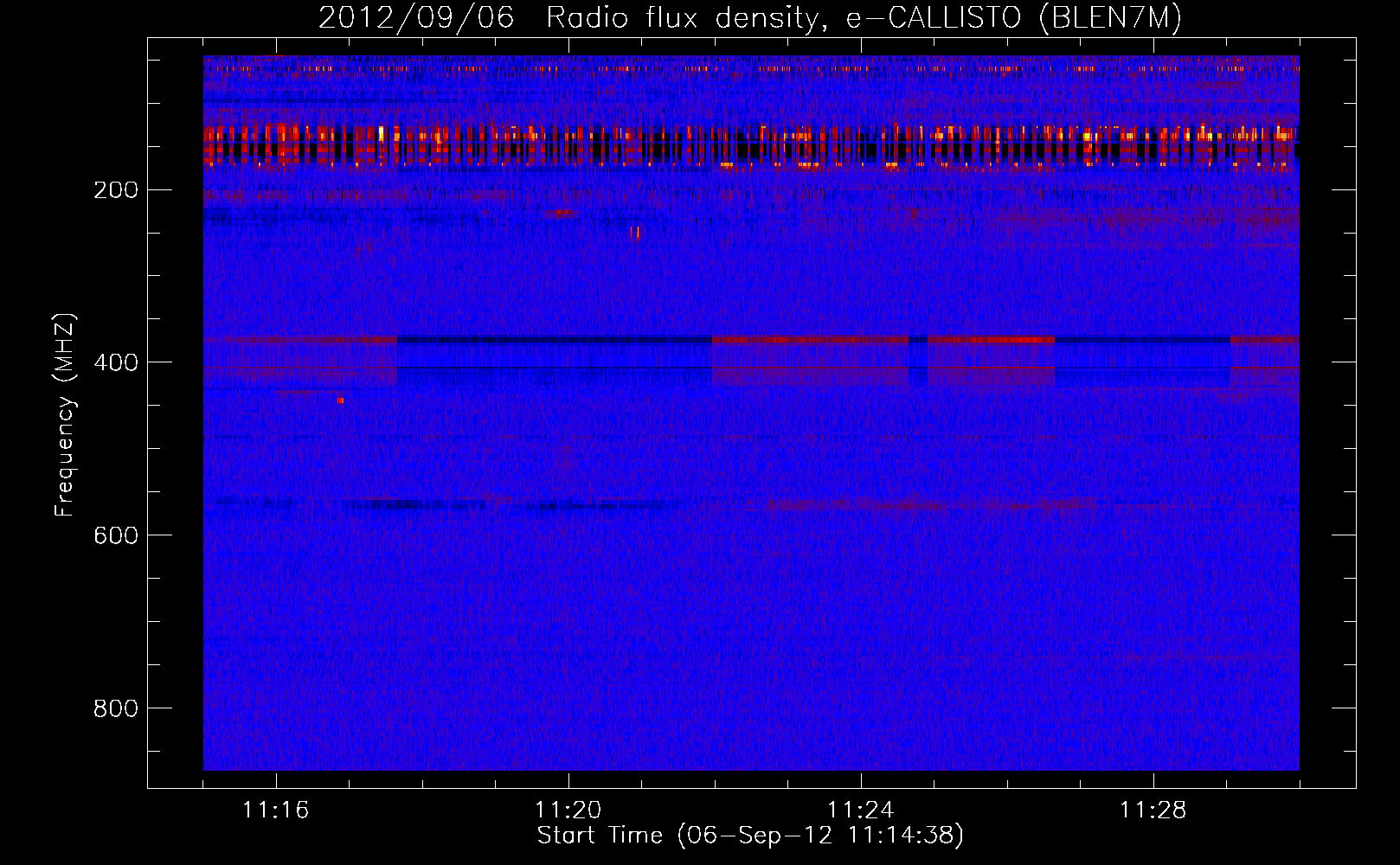Click the '400' frequency tick label
This screenshot has width=1400, height=865.
point(115,362)
